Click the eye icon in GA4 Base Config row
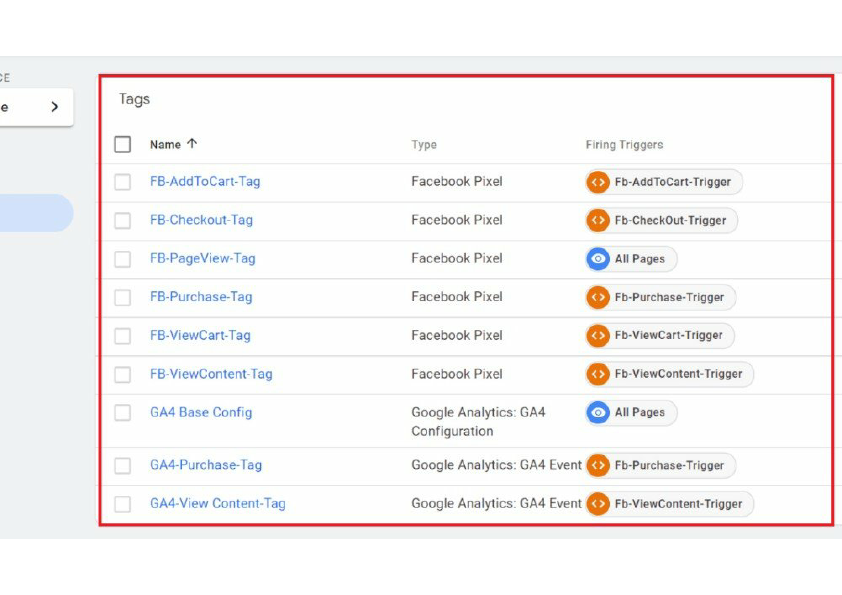842x595 pixels. tap(598, 412)
